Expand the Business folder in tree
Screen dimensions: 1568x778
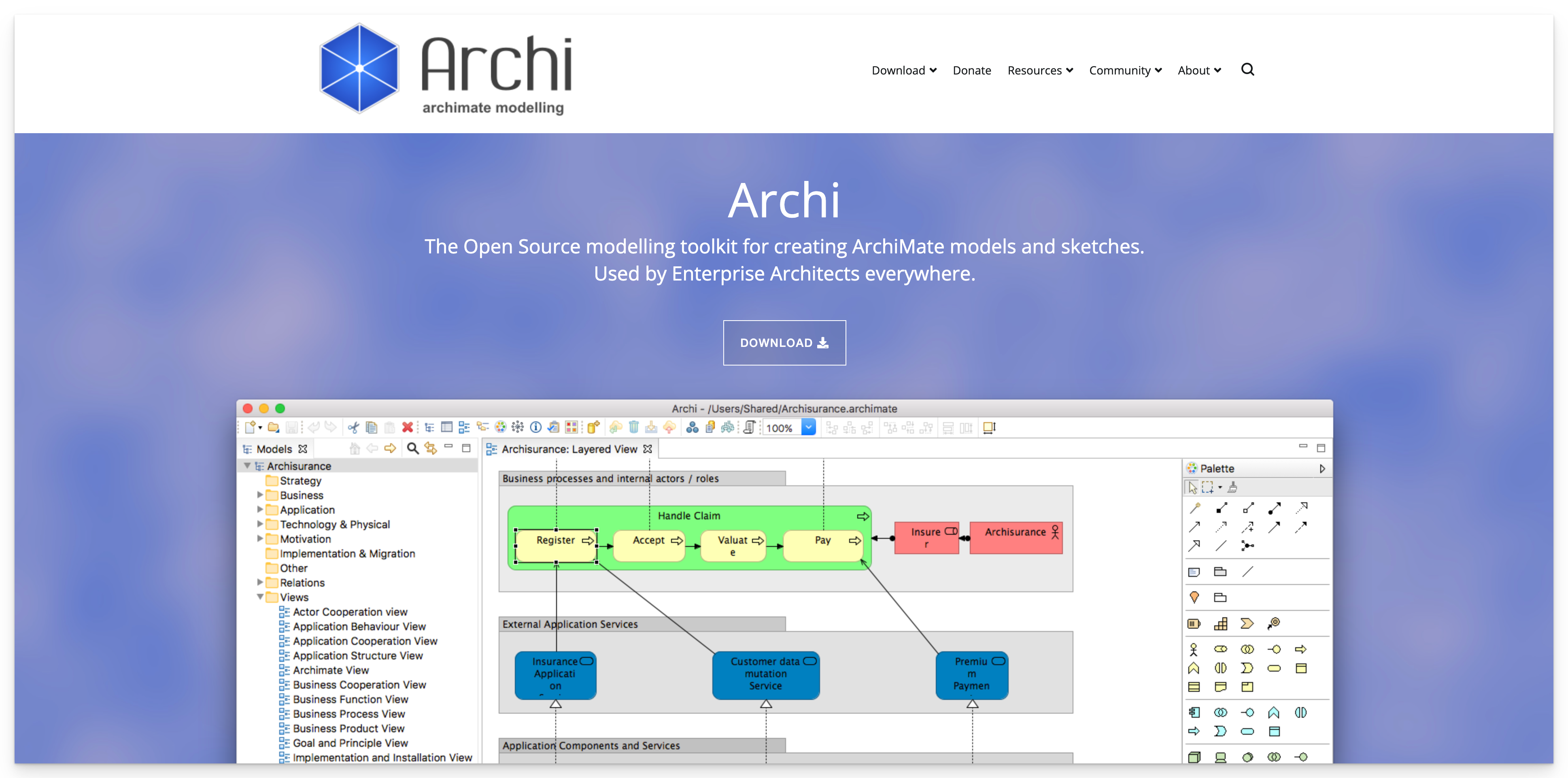(x=260, y=495)
